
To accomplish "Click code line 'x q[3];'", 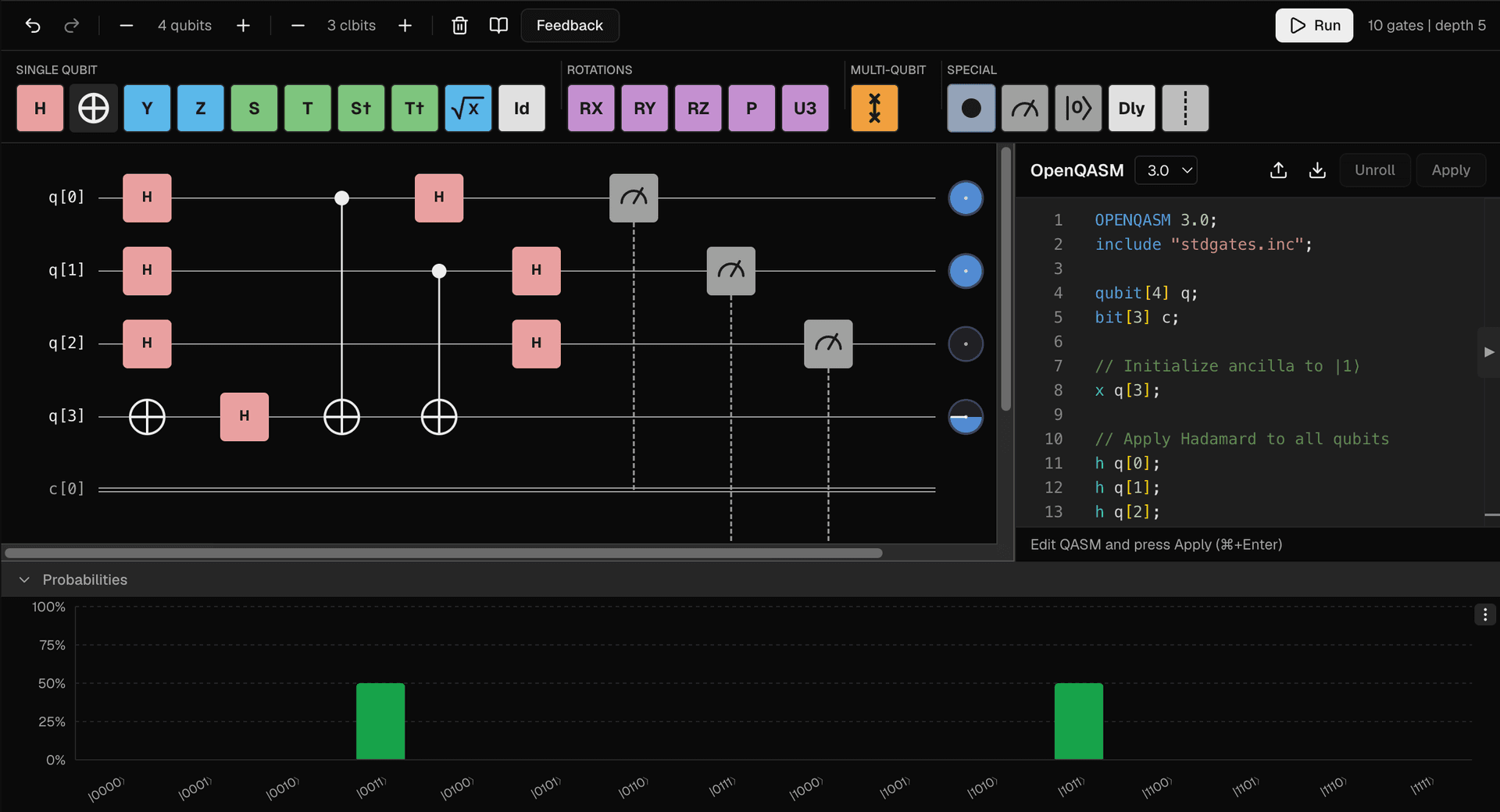I will 1127,390.
